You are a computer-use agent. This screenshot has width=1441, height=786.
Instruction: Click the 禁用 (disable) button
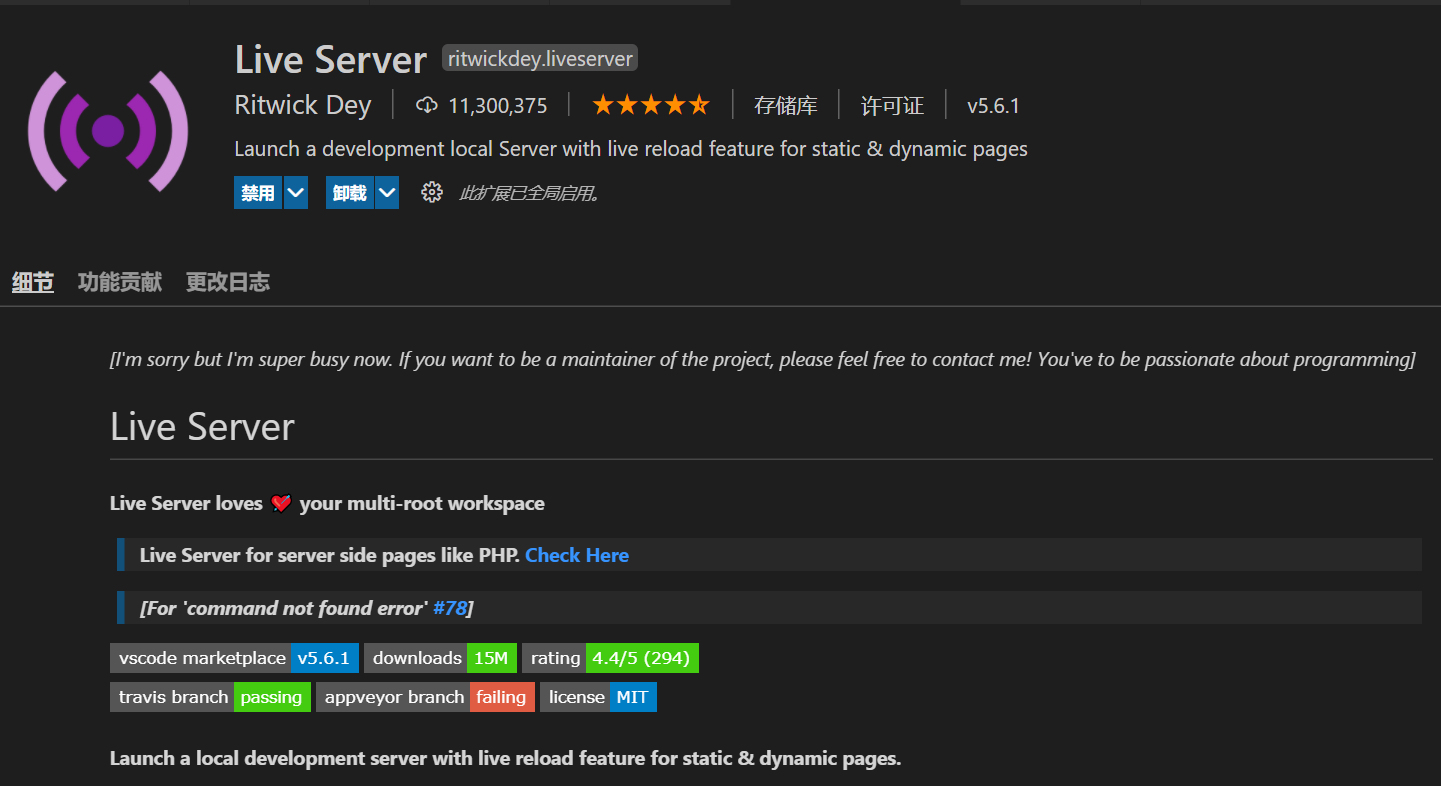tap(258, 193)
